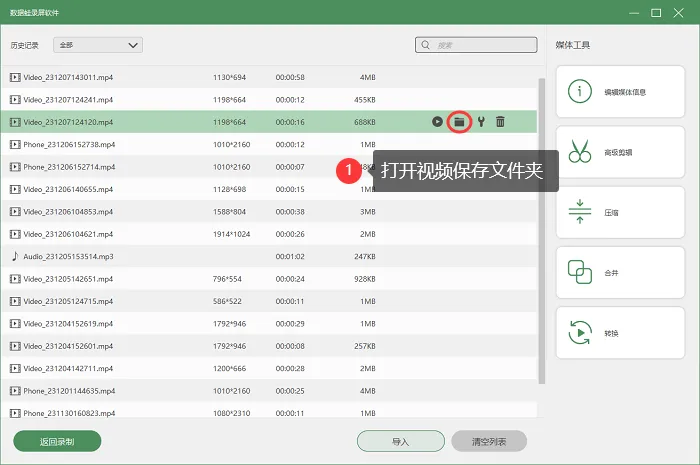Select Video_231204152601.mp4 row

[x=269, y=346]
